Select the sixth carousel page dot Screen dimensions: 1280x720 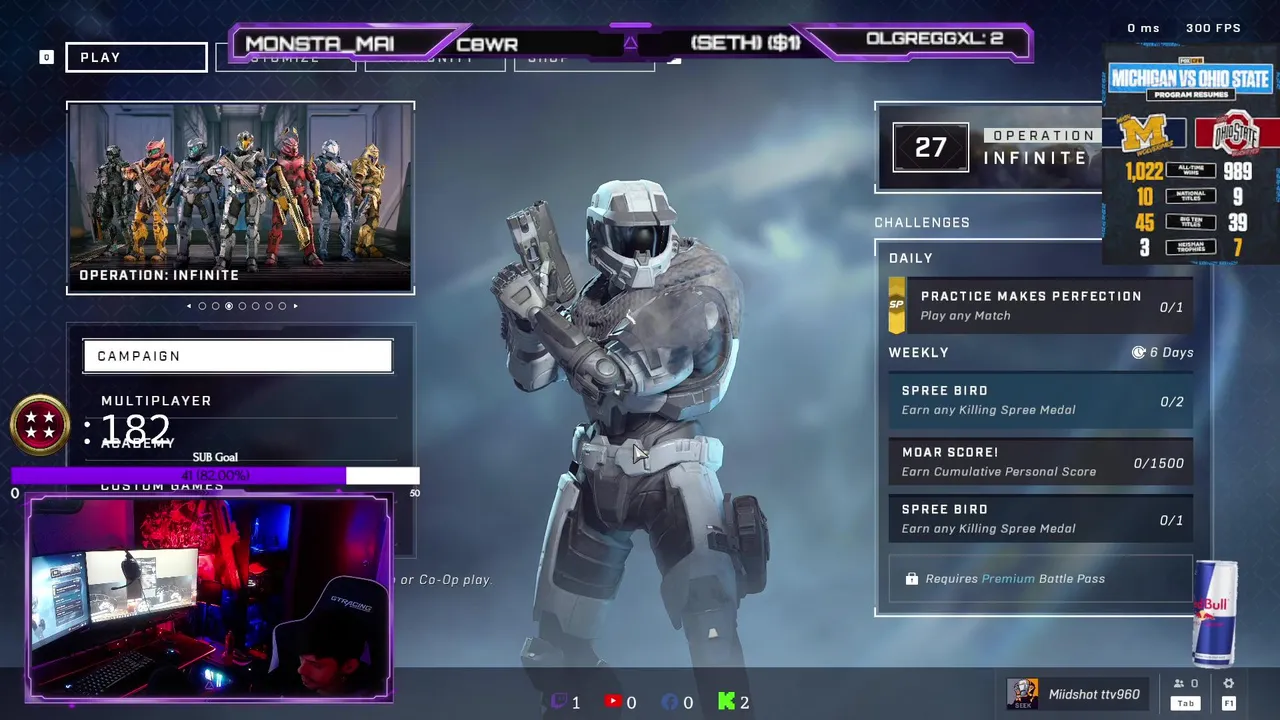[268, 306]
